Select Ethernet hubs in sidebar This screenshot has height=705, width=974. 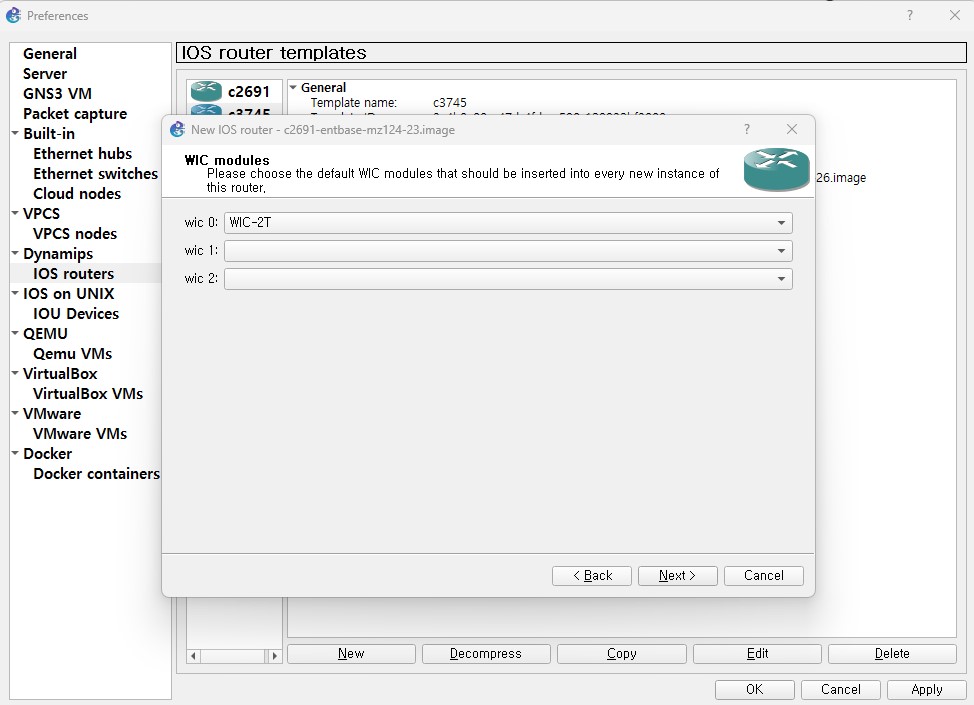point(83,153)
